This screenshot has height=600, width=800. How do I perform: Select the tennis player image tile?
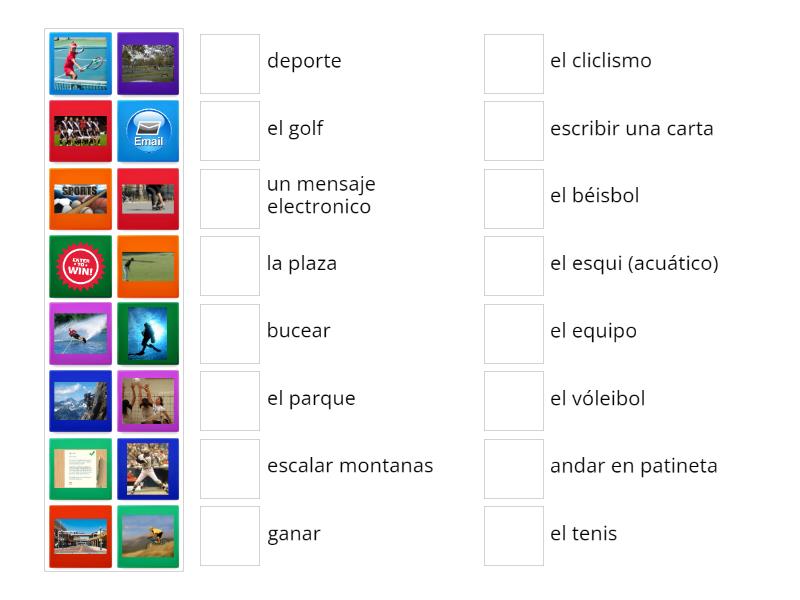point(80,62)
